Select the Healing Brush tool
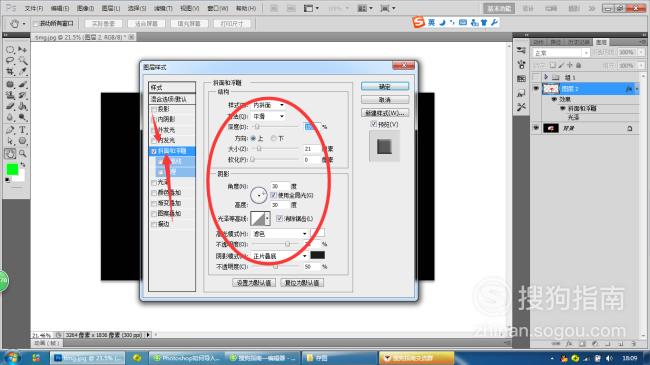This screenshot has height=365, width=650. tap(10, 85)
